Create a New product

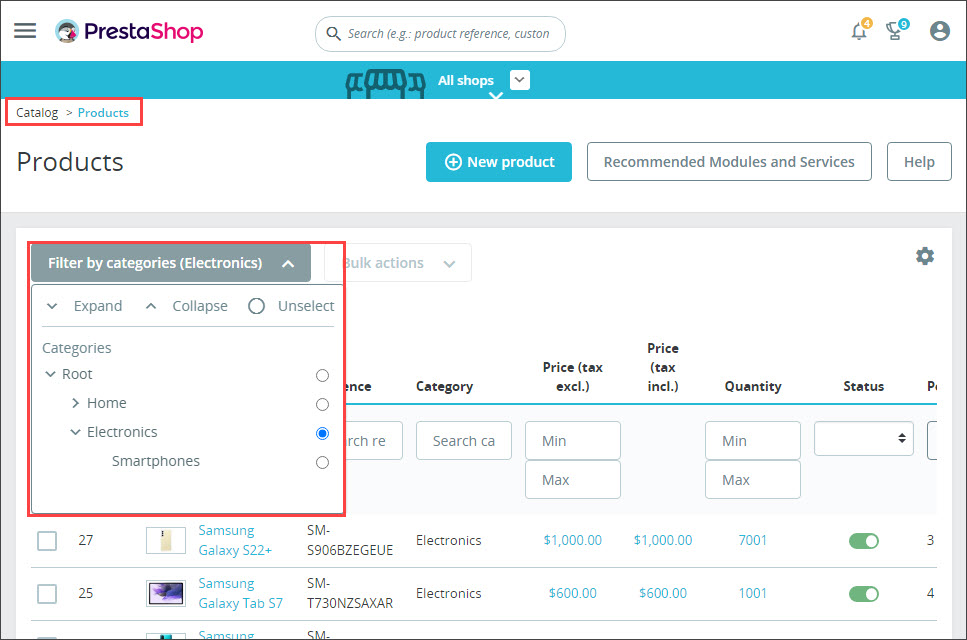click(x=499, y=162)
